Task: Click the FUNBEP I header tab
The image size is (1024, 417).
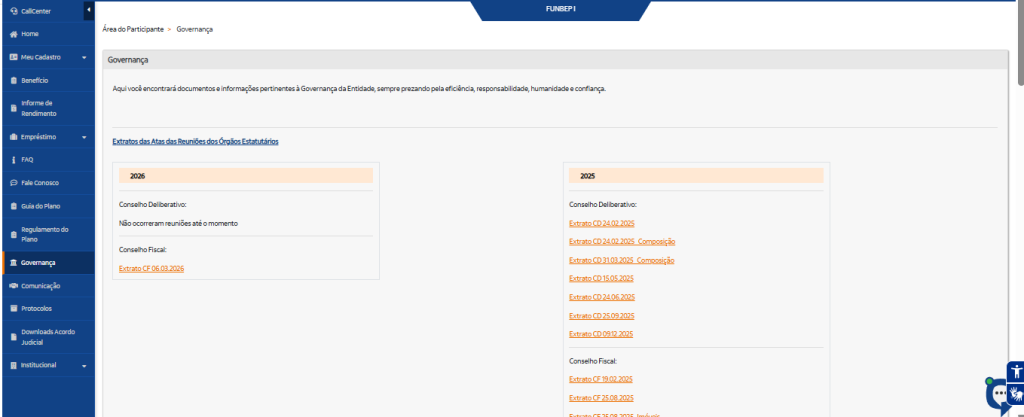Action: pyautogui.click(x=559, y=10)
